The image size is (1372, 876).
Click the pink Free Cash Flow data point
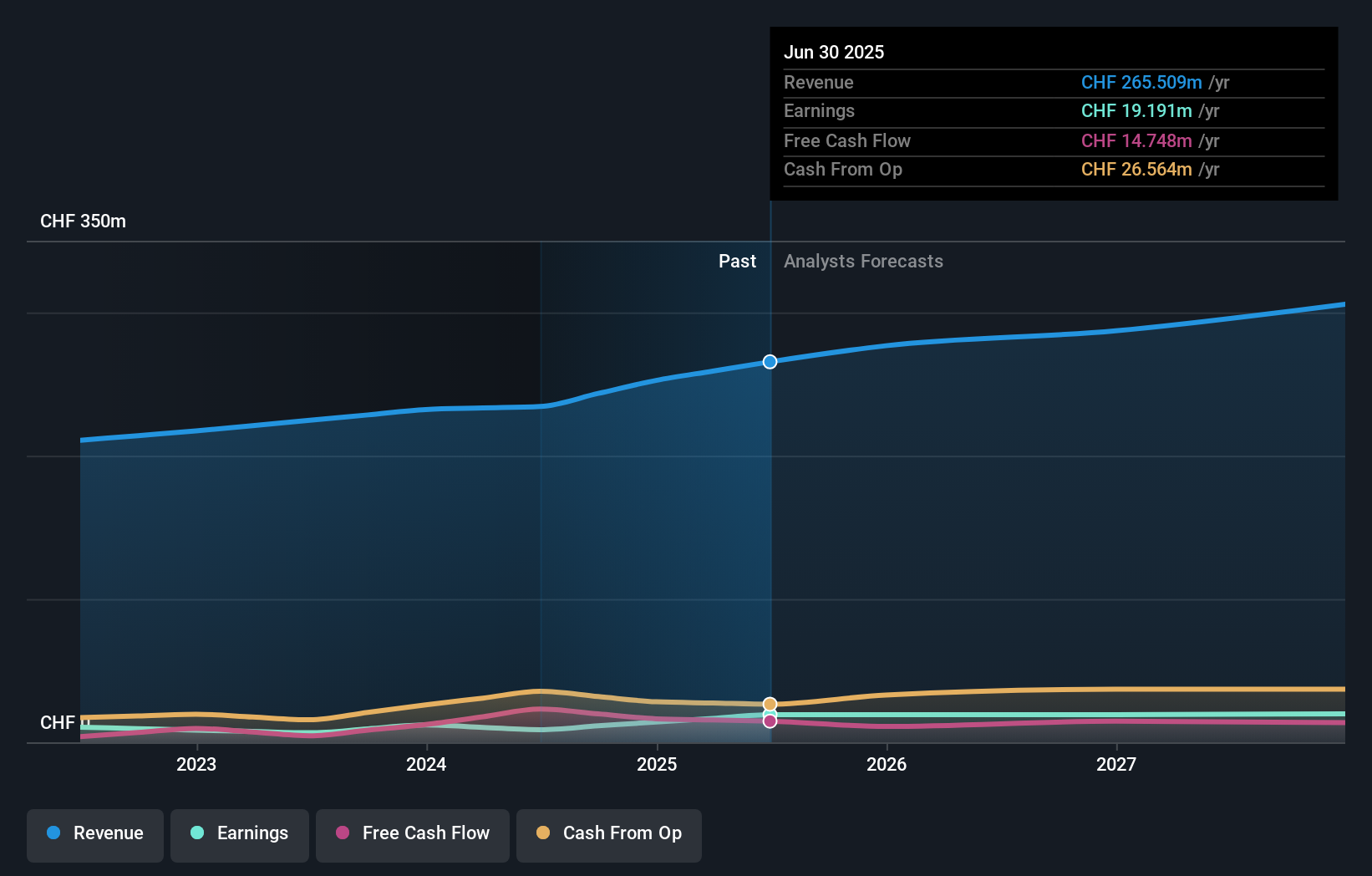pyautogui.click(x=770, y=721)
